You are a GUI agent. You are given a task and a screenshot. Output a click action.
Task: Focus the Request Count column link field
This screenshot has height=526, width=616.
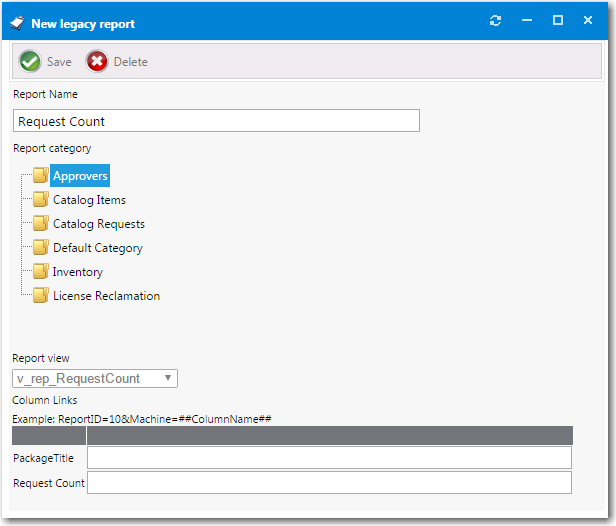tap(329, 483)
